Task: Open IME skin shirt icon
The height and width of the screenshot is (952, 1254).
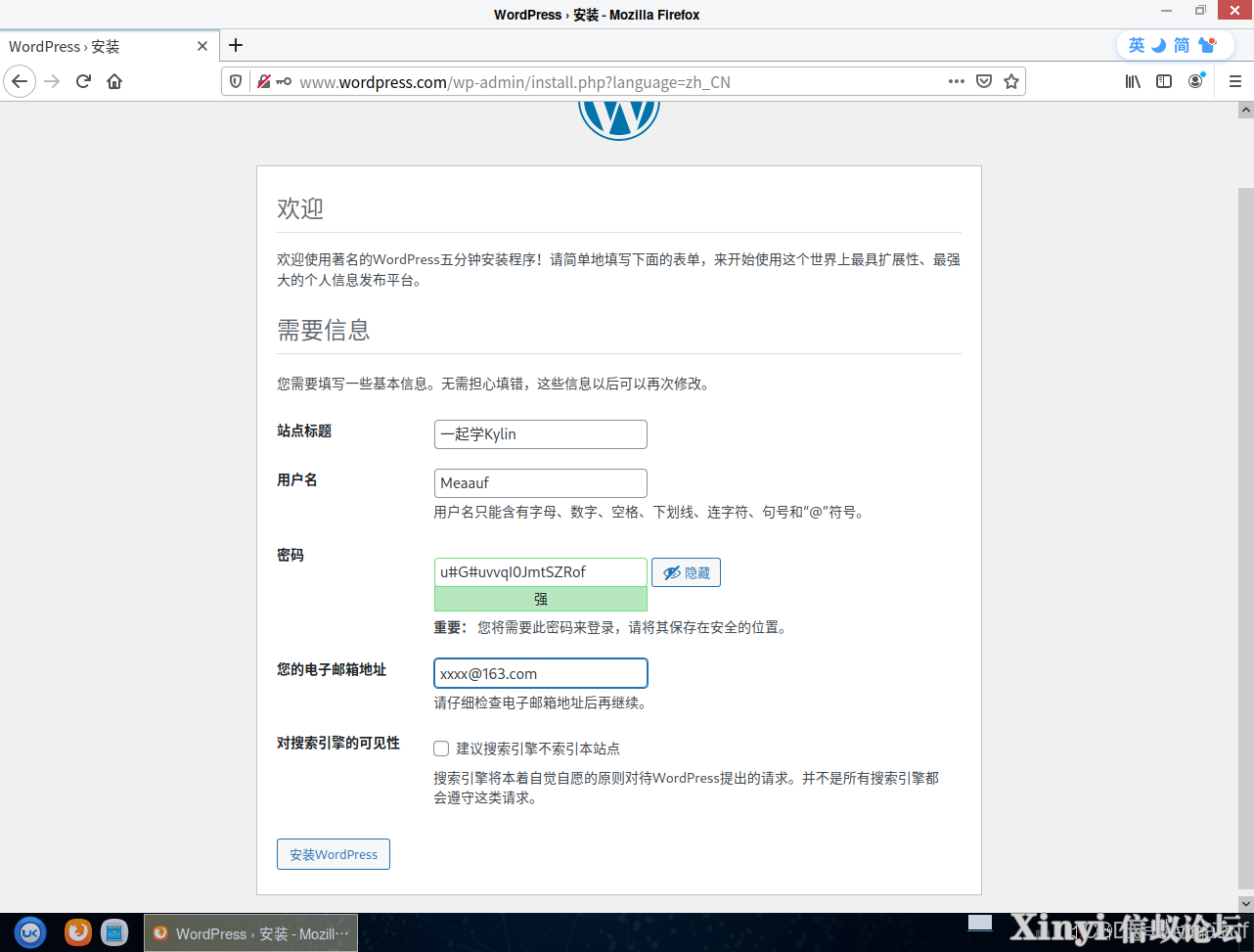Action: [1207, 45]
